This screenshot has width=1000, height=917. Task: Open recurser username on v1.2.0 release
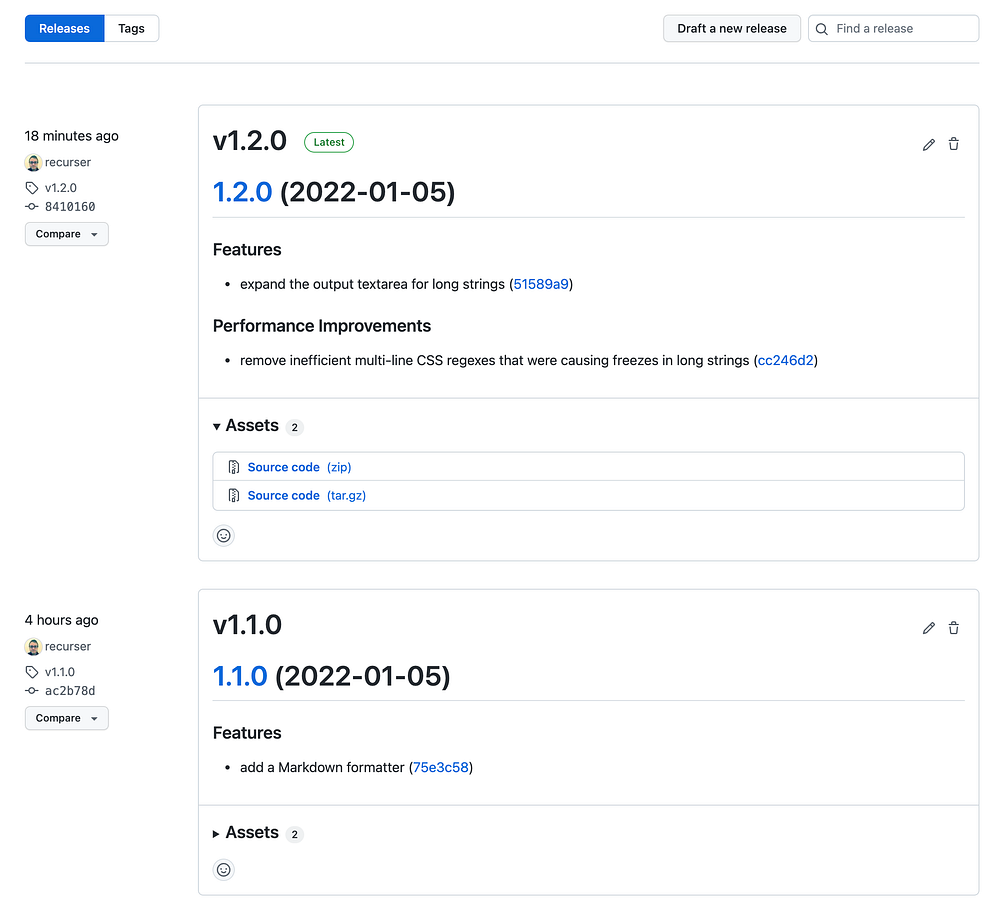pyautogui.click(x=68, y=162)
